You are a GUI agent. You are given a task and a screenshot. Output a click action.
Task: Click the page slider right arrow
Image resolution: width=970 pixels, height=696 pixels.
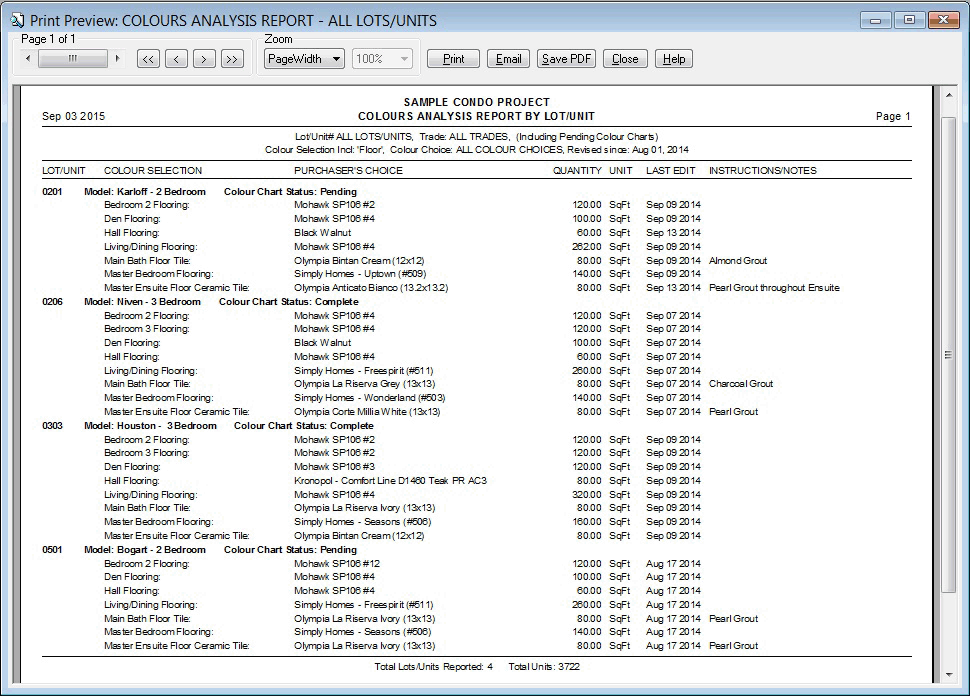point(118,59)
